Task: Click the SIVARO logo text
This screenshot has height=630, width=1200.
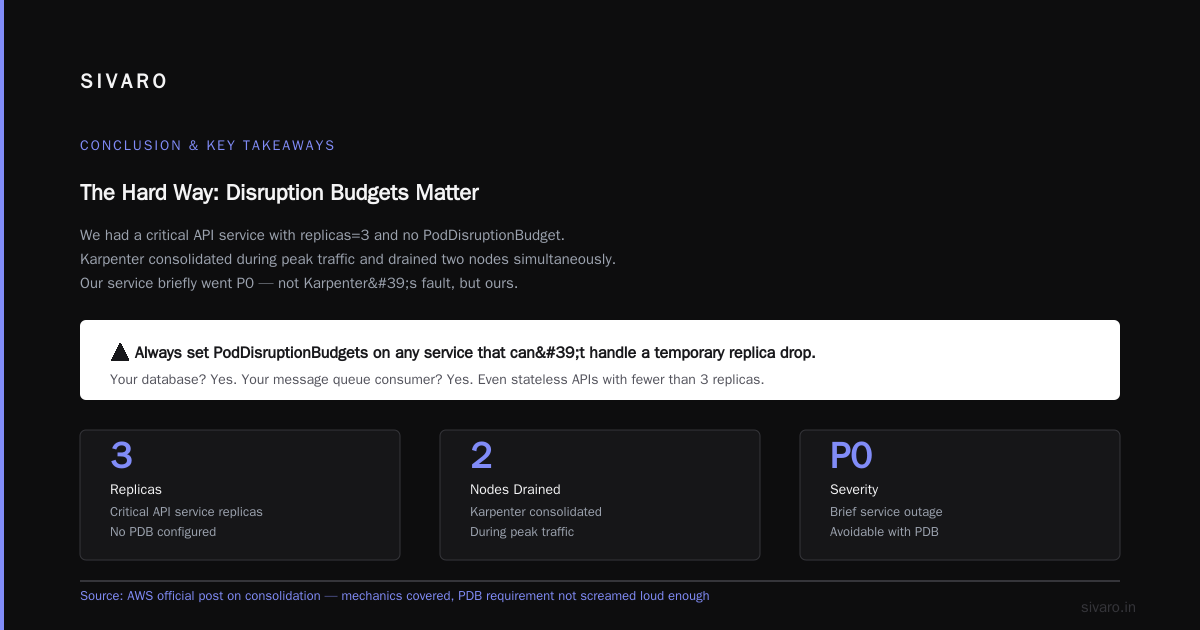Action: point(124,82)
